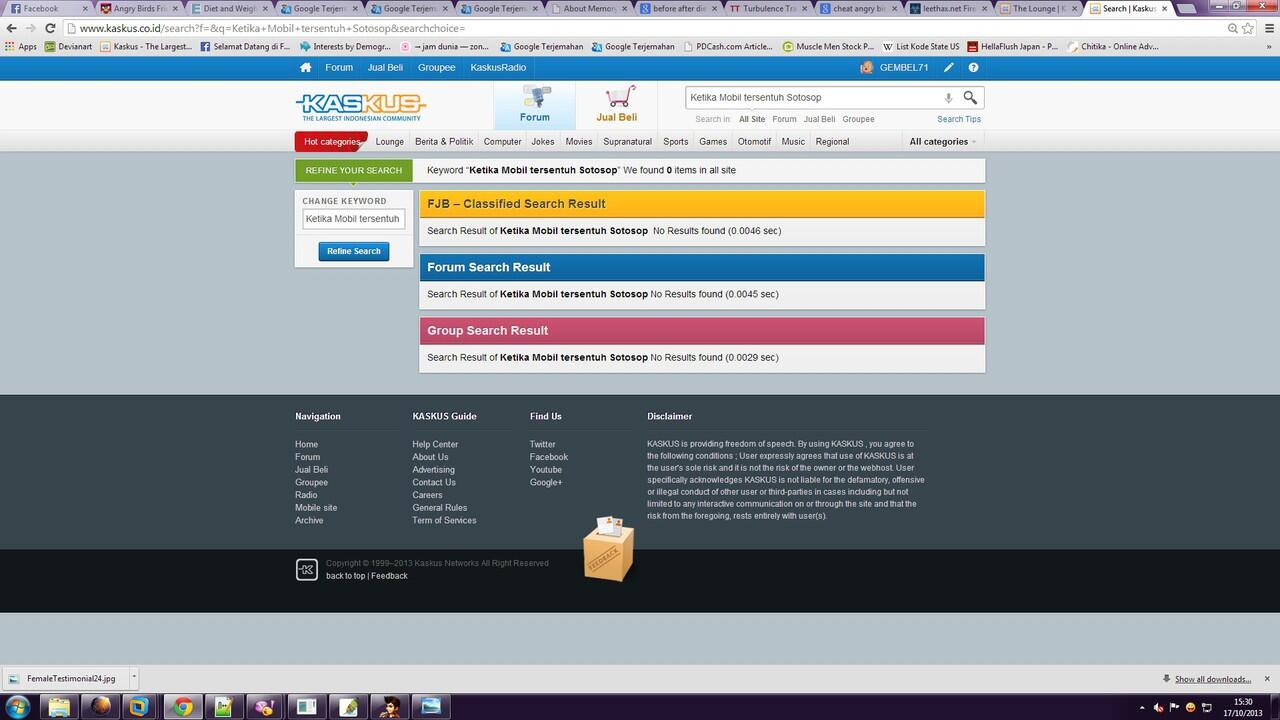Open the Windows Start menu
Screen dimensions: 1280x720
17,707
